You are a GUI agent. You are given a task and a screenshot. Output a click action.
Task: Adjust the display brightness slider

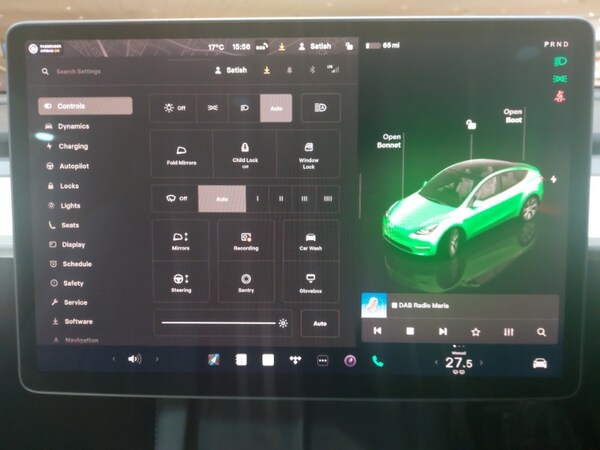point(219,323)
